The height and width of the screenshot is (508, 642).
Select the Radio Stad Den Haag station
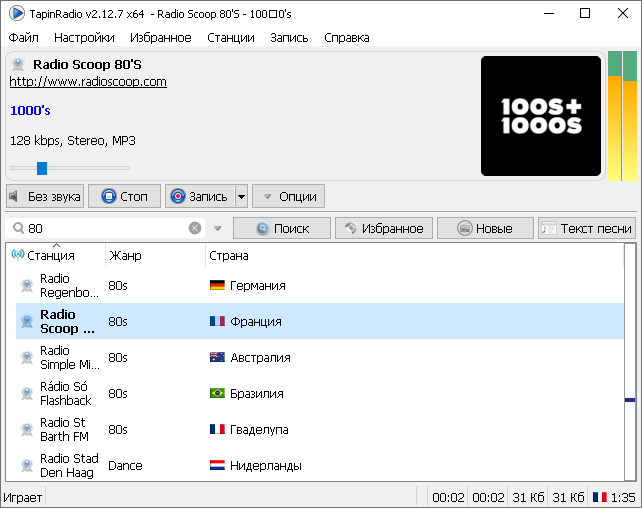[320, 465]
